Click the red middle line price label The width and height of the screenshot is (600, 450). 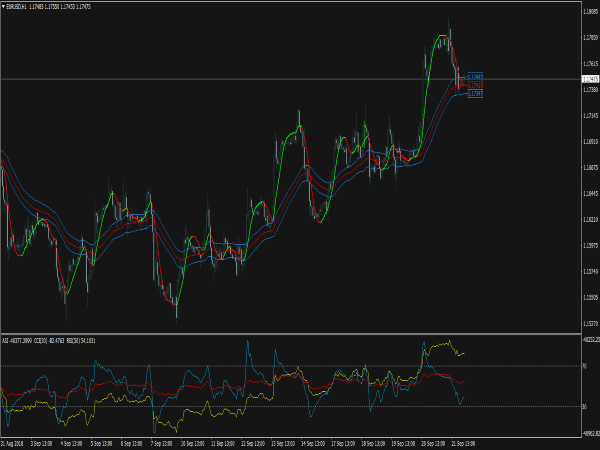475,85
